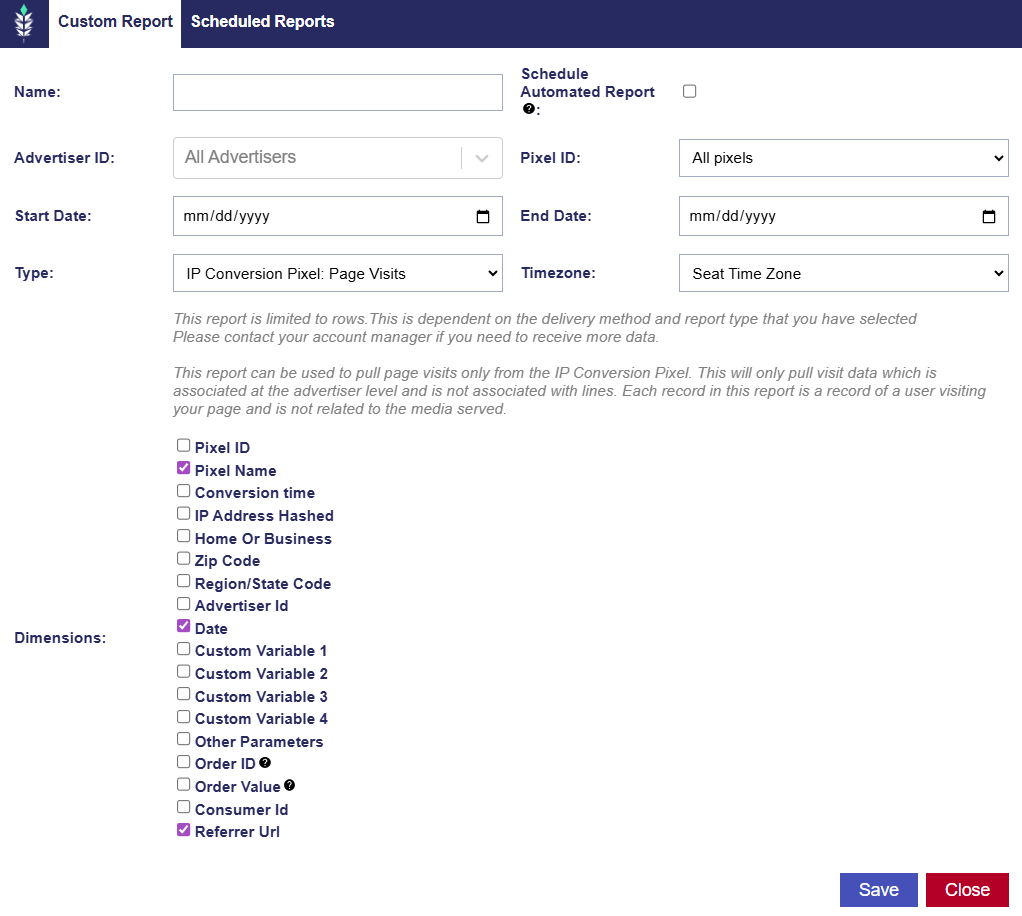Expand the All Advertisers dropdown chevron
Image resolution: width=1022 pixels, height=916 pixels.
482,158
